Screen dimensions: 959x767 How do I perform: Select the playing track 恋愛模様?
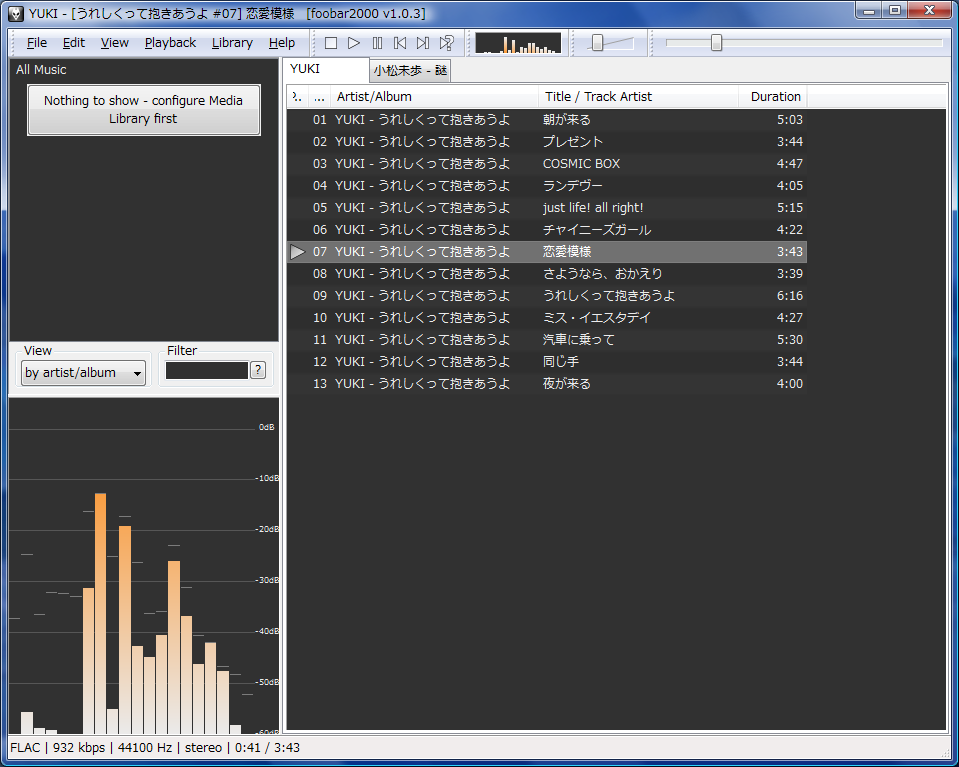click(547, 251)
